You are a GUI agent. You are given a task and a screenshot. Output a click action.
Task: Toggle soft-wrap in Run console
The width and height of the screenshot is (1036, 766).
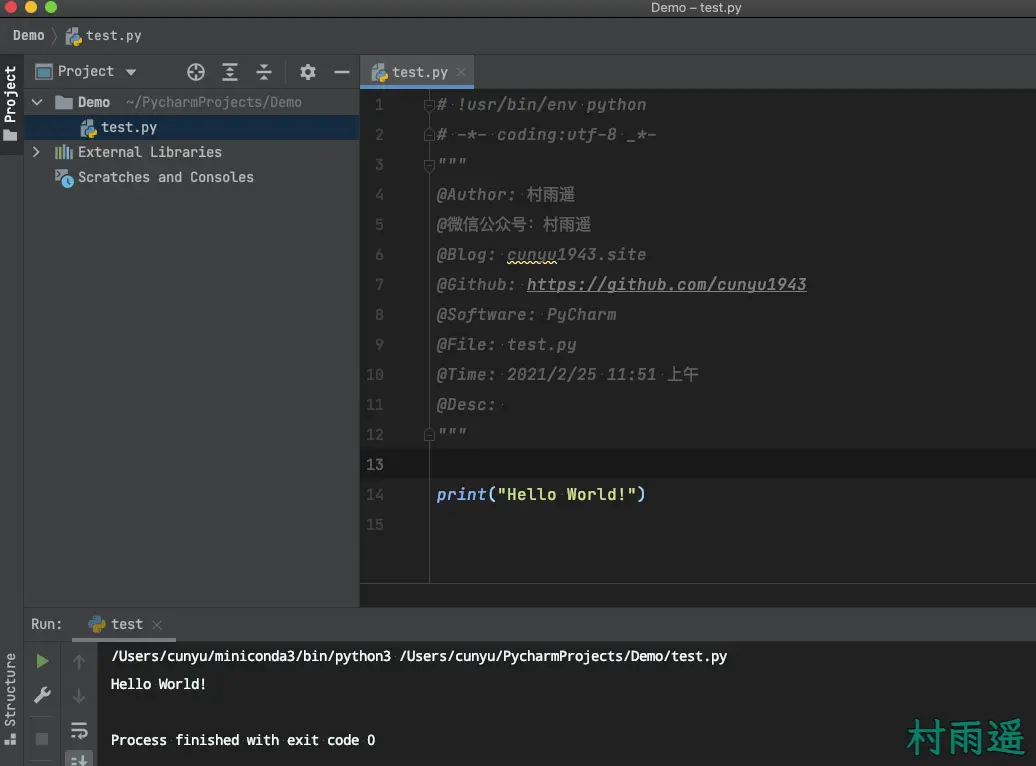(79, 730)
